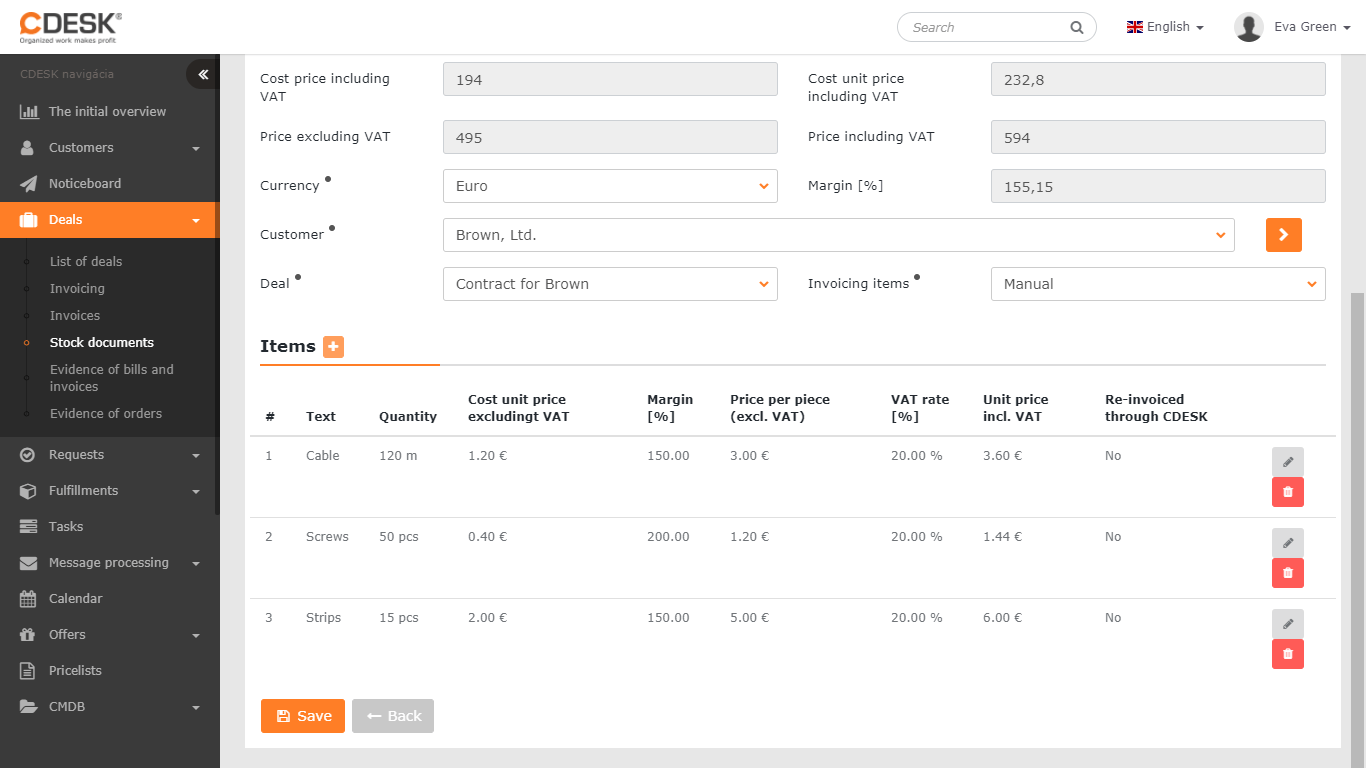The height and width of the screenshot is (768, 1366).
Task: Edit the Cable item row
Action: point(1288,461)
